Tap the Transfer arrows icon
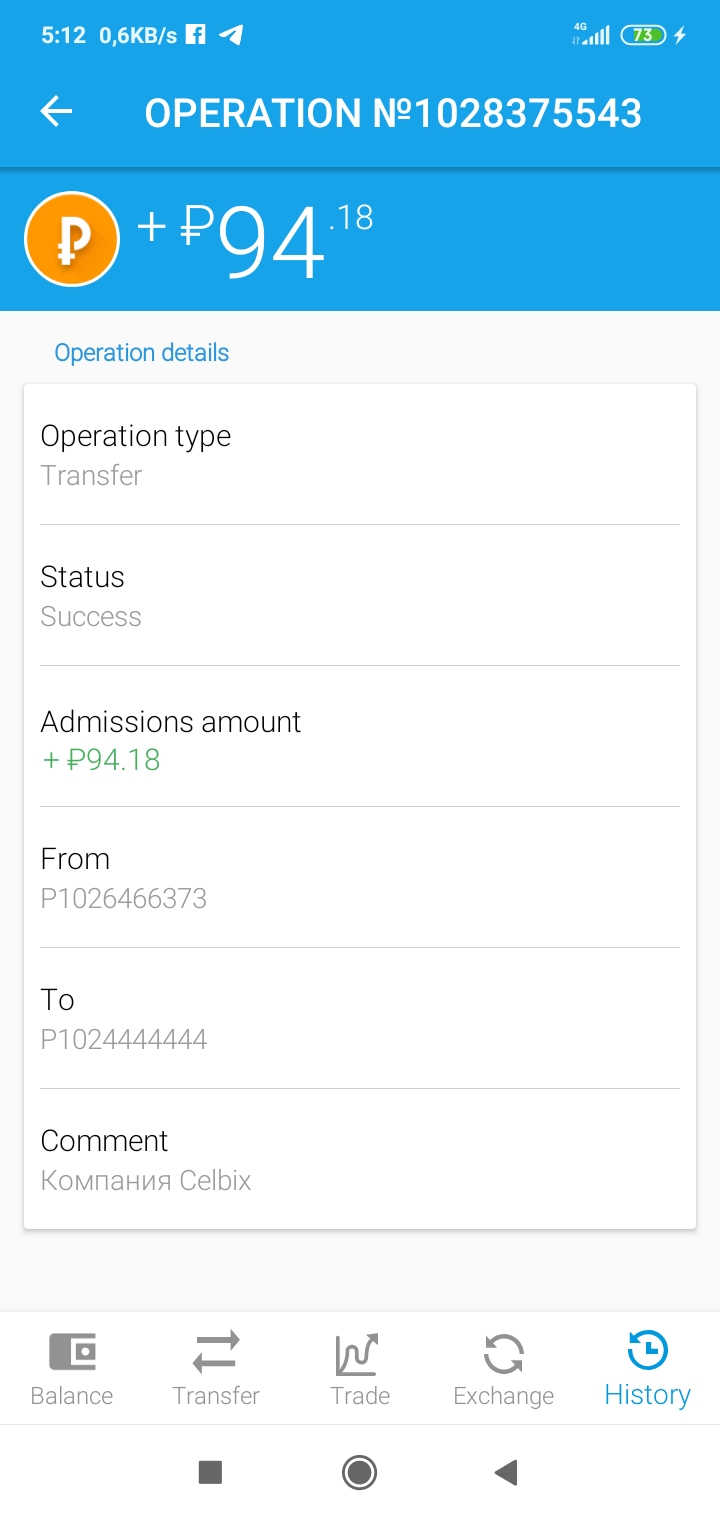Viewport: 720px width, 1520px height. 216,1352
